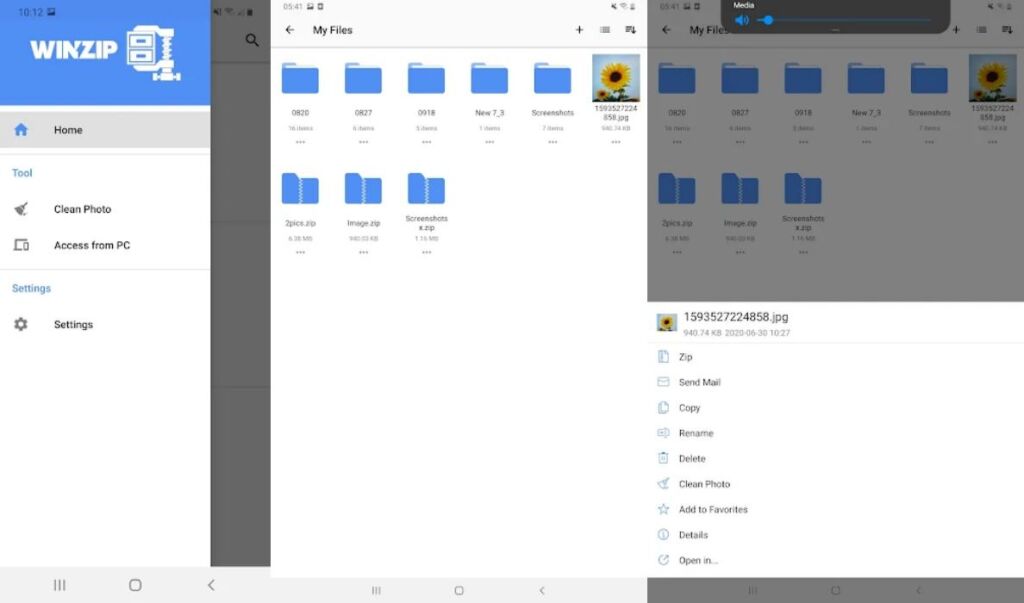Open the more options dots under the sunflower jpg in the middle screen
Viewport: 1024px width, 603px height.
(x=616, y=142)
